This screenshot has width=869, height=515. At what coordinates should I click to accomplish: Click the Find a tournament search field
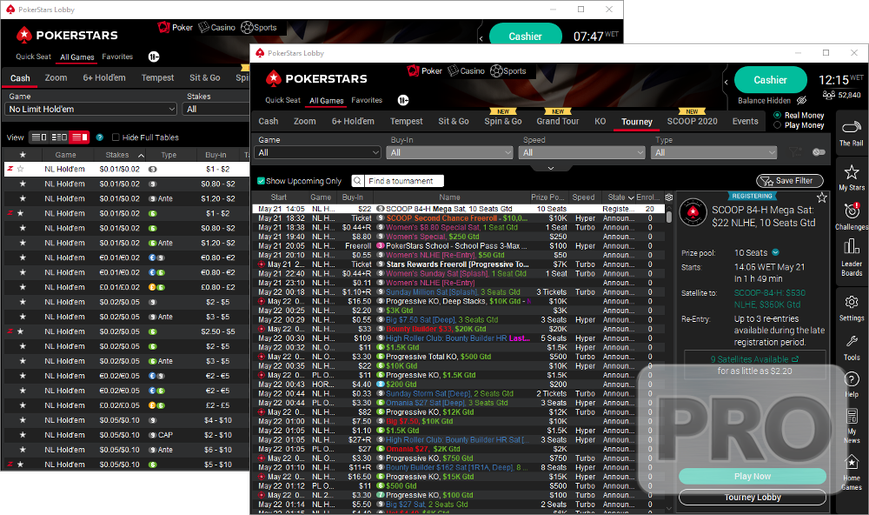pos(403,181)
